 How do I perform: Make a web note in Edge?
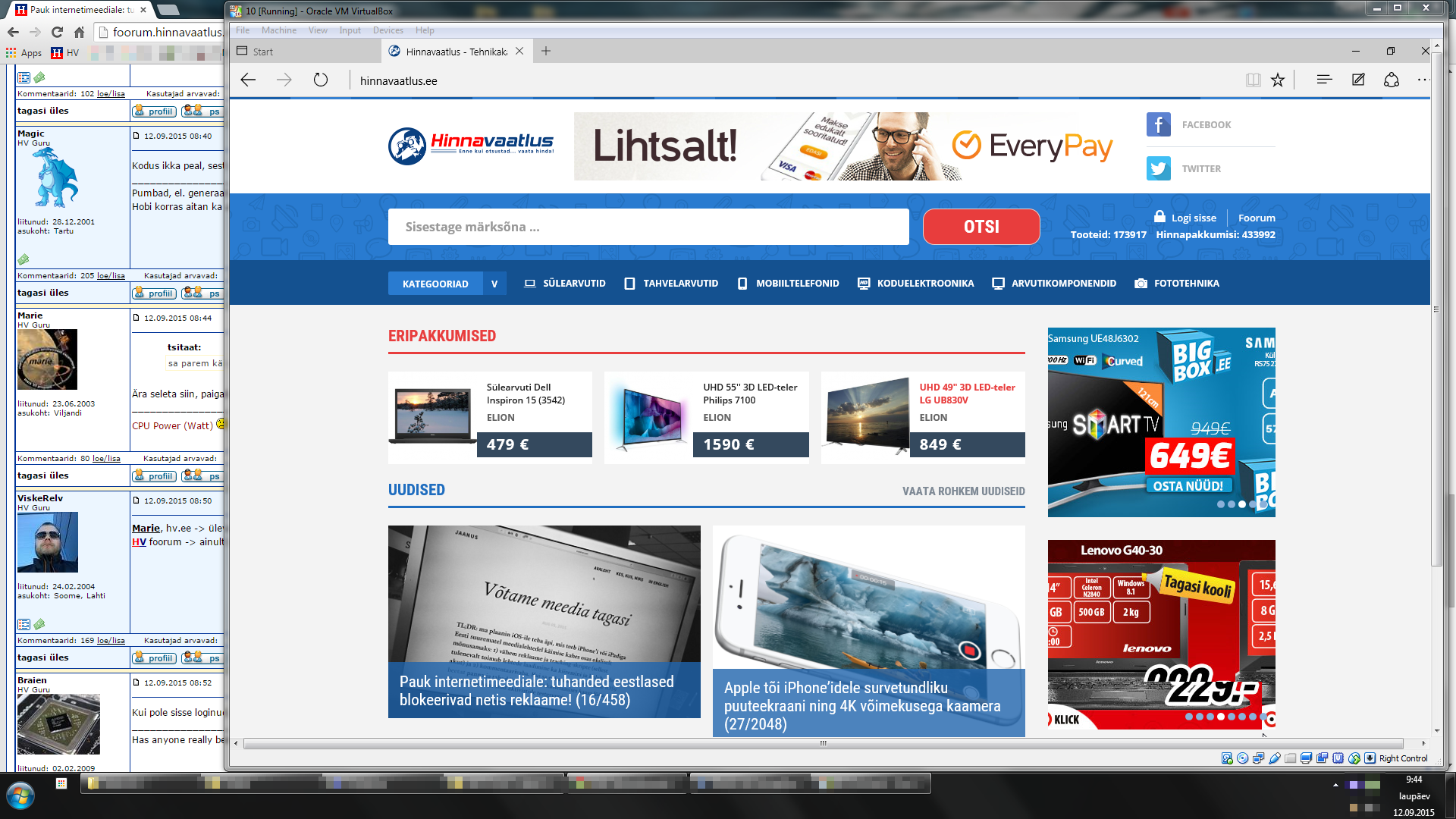[x=1358, y=80]
